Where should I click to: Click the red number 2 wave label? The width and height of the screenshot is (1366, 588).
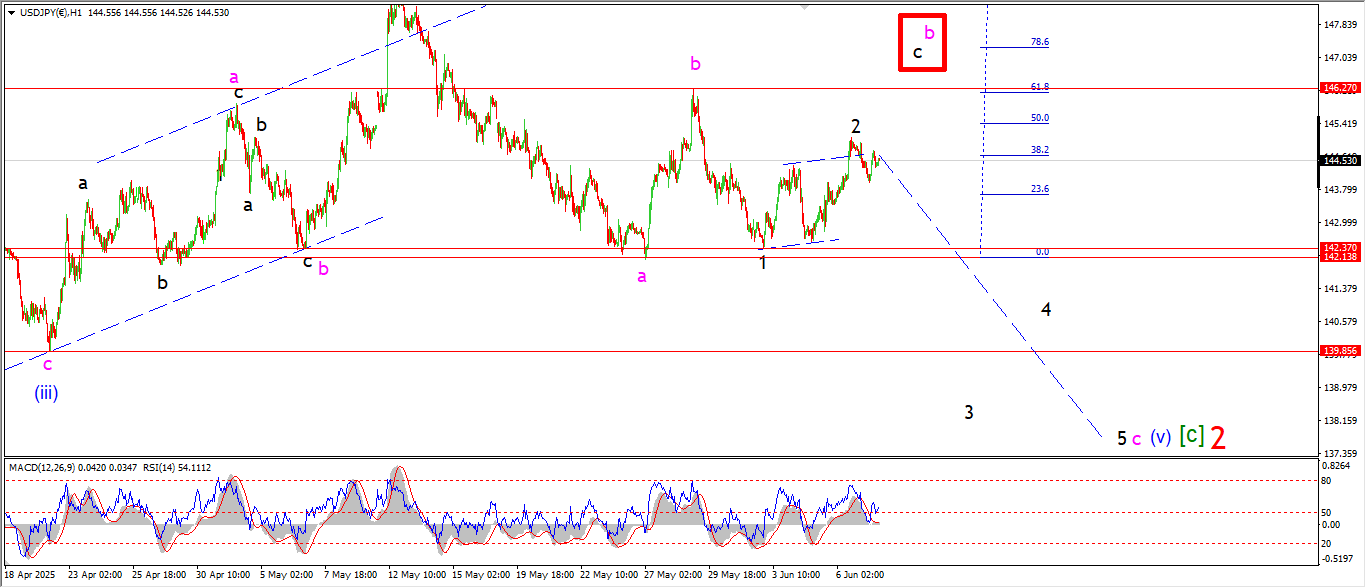click(x=1218, y=438)
